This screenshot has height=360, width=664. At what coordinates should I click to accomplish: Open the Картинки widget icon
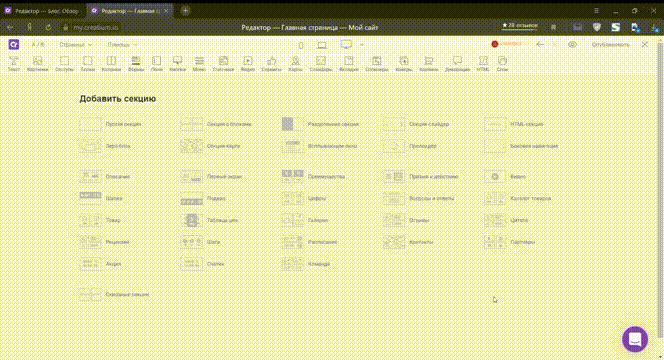click(37, 64)
